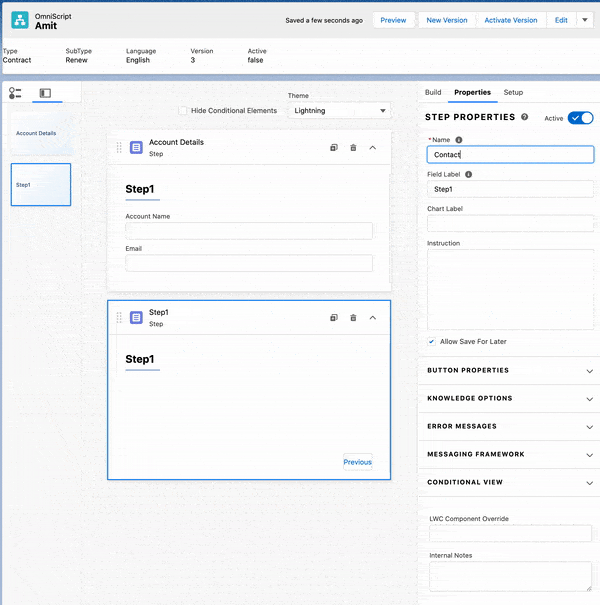Switch to the tree list view icon
Viewport: 600px width, 605px height.
[x=15, y=93]
